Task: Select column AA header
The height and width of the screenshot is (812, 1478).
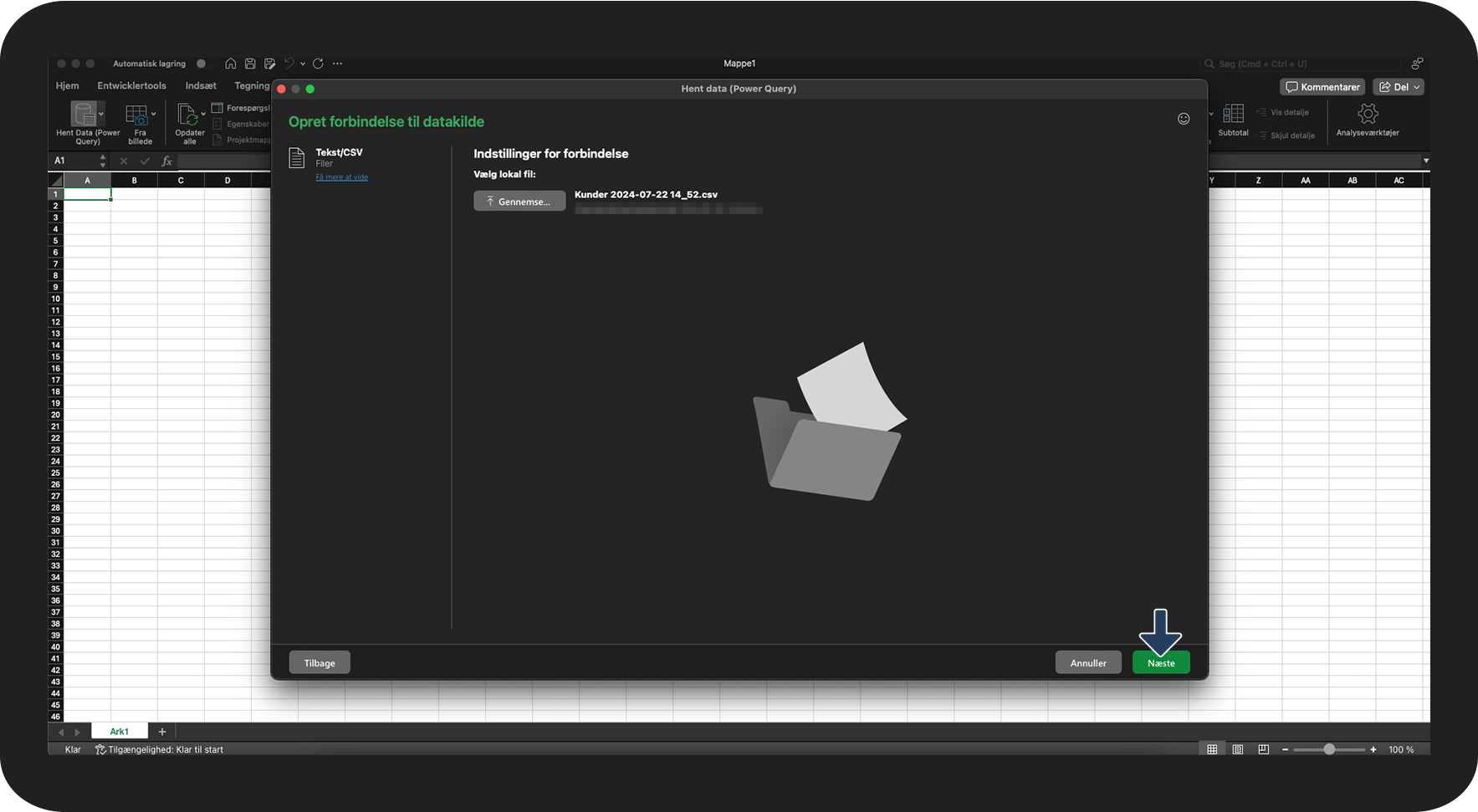Action: [1305, 181]
